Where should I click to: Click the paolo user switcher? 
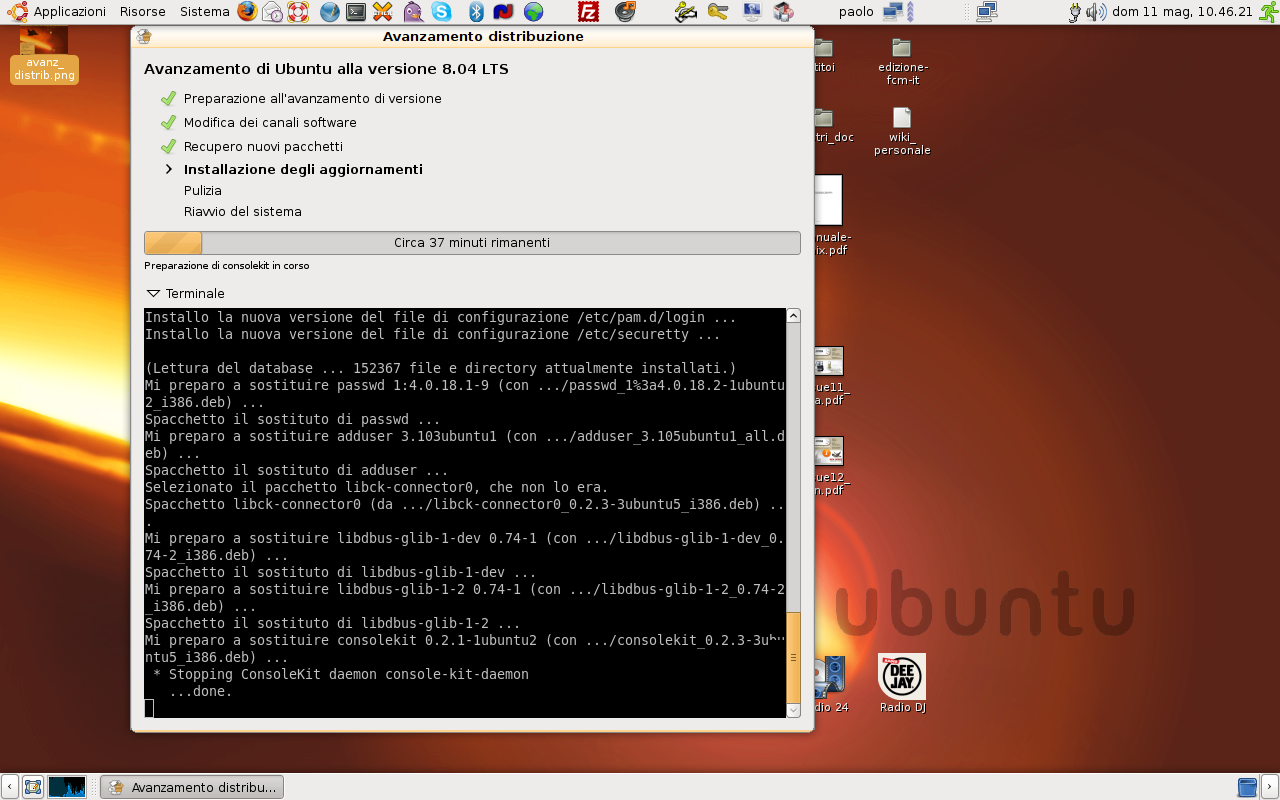(x=856, y=12)
